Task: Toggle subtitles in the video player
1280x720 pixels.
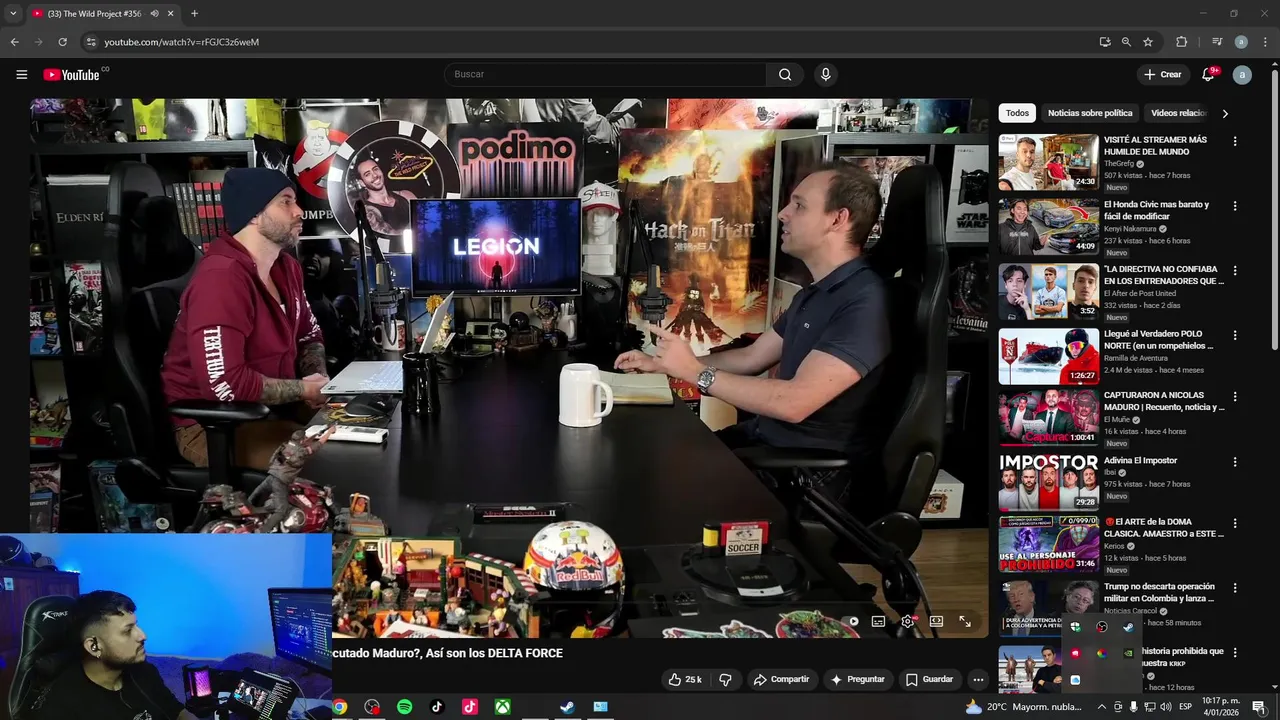Action: [878, 621]
